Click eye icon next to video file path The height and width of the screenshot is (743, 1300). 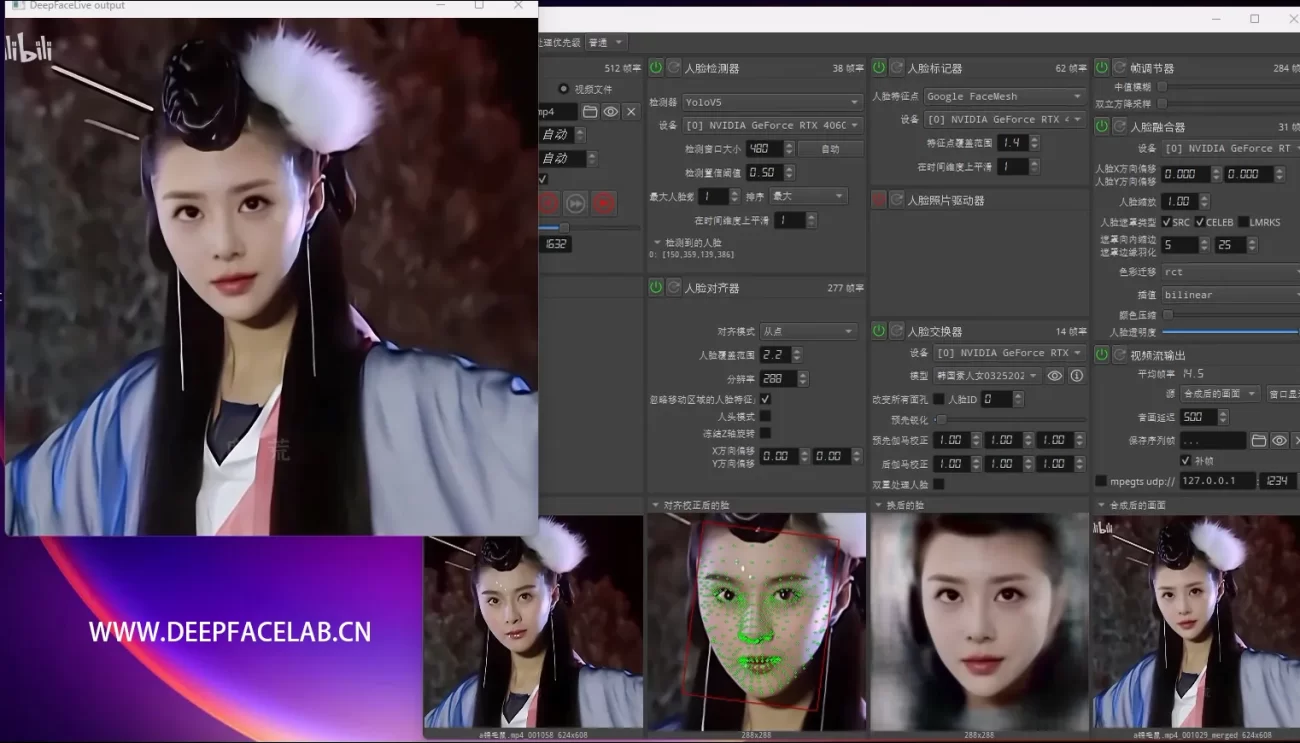coord(610,112)
